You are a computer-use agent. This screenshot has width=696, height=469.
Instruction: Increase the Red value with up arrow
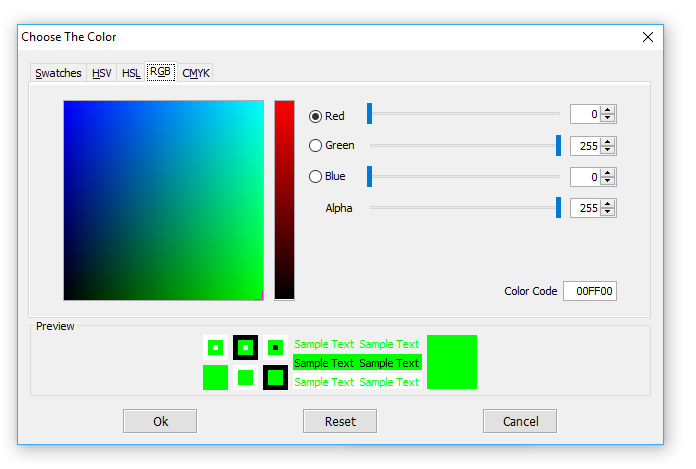[608, 110]
